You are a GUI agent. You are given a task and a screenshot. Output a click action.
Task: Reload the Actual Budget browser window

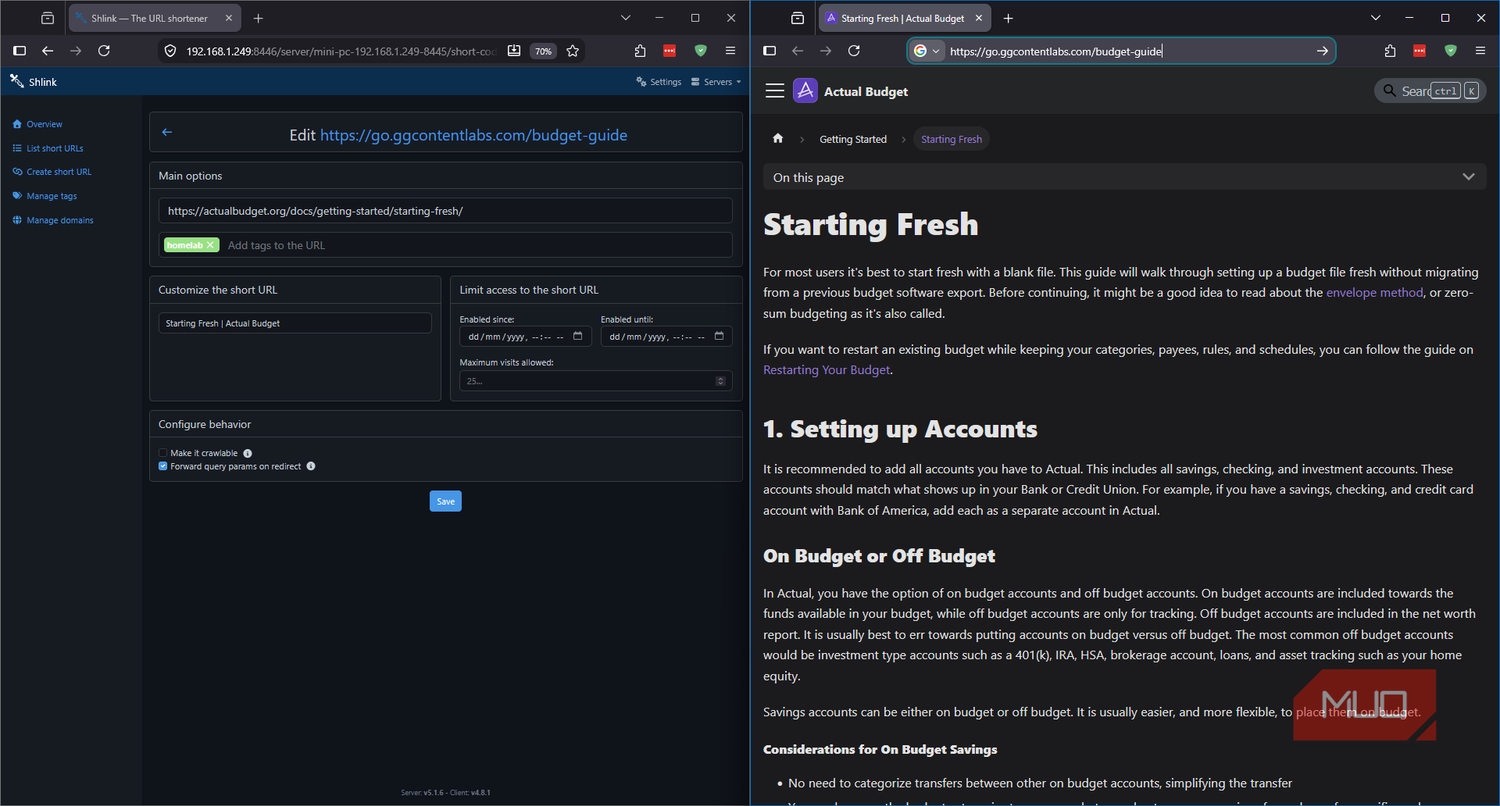tap(854, 51)
